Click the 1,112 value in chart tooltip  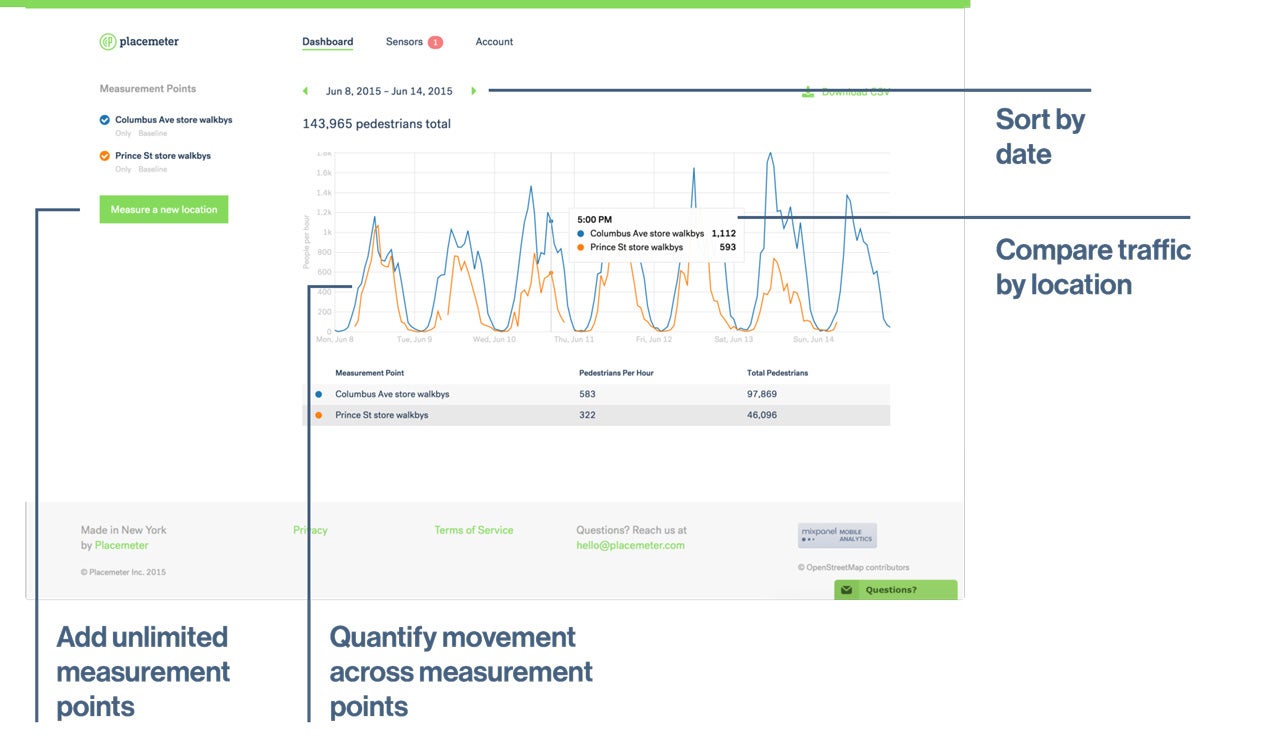723,233
